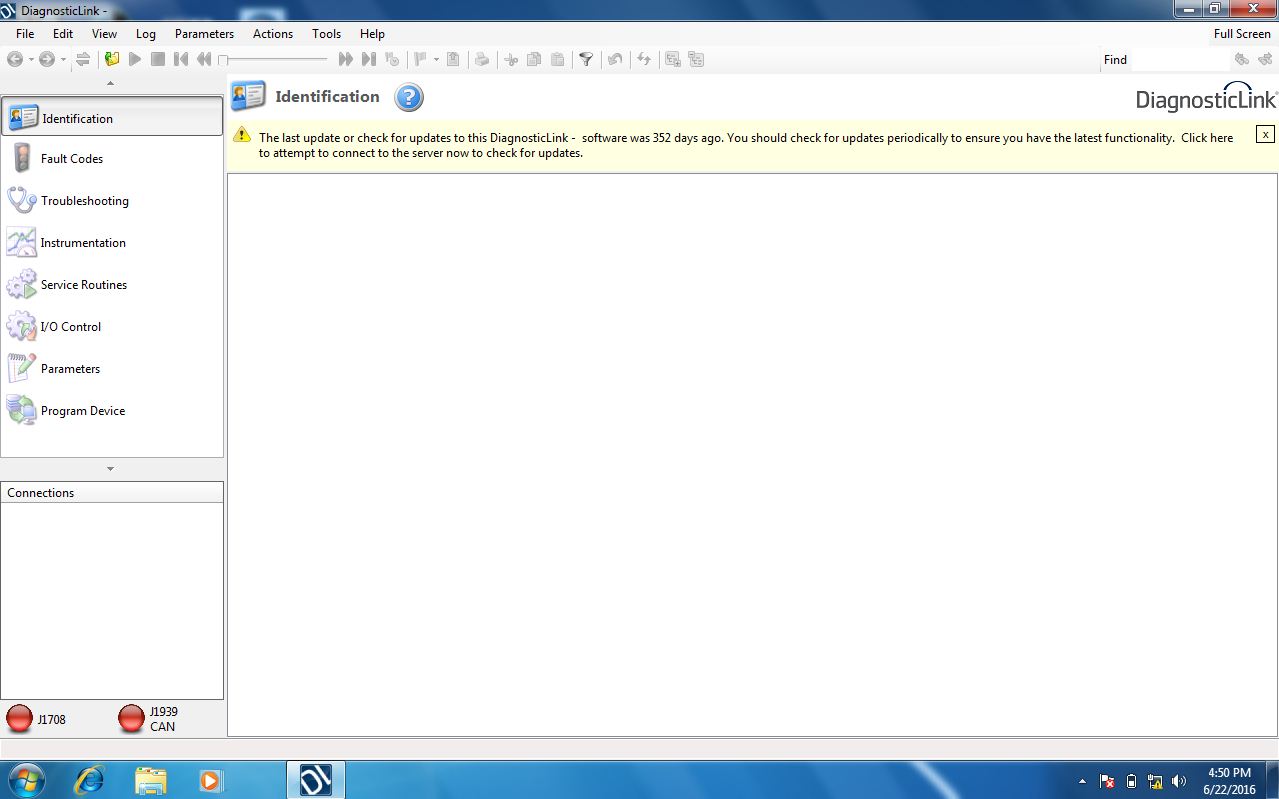This screenshot has height=799, width=1279.
Task: Click the Find Previous binoculars icon
Action: [x=1242, y=60]
